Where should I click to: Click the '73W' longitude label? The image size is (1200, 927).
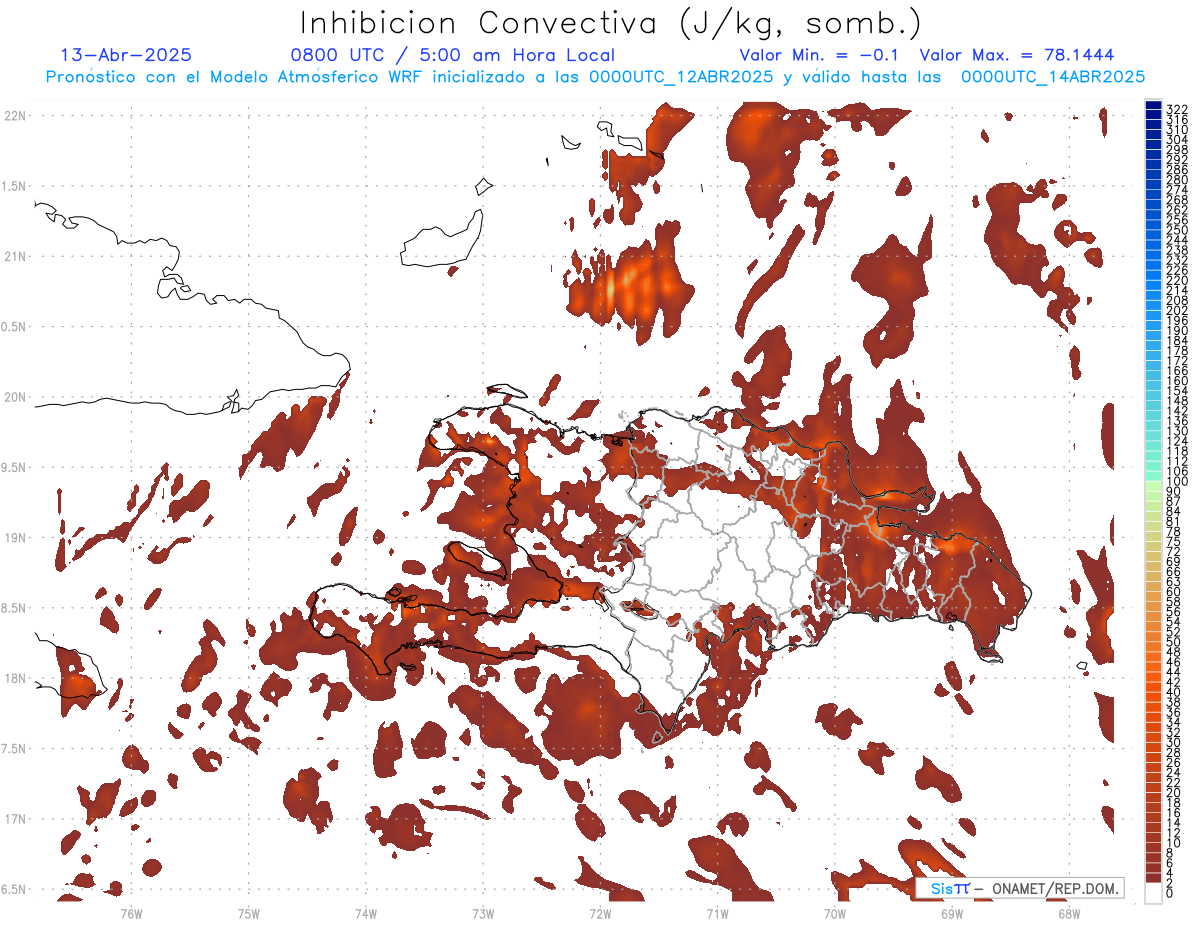[x=483, y=913]
